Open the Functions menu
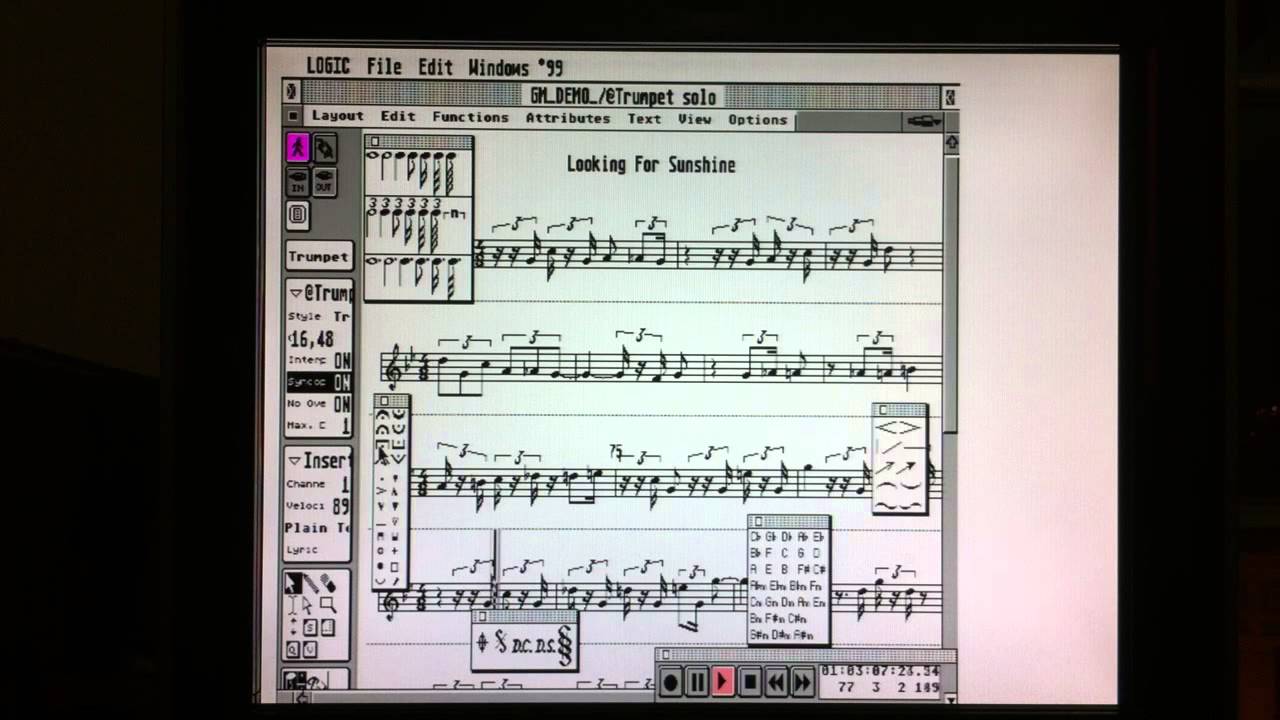 point(470,117)
